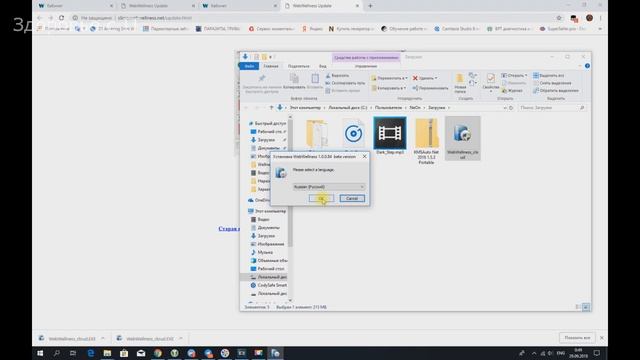Click OK in the language selection dialog
640x360 pixels.
coord(321,198)
